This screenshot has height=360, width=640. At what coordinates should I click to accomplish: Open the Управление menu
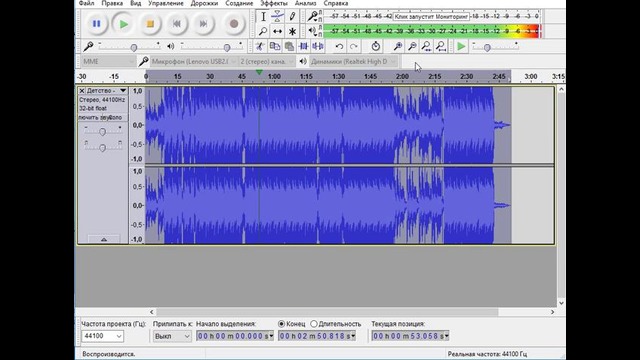click(166, 3)
